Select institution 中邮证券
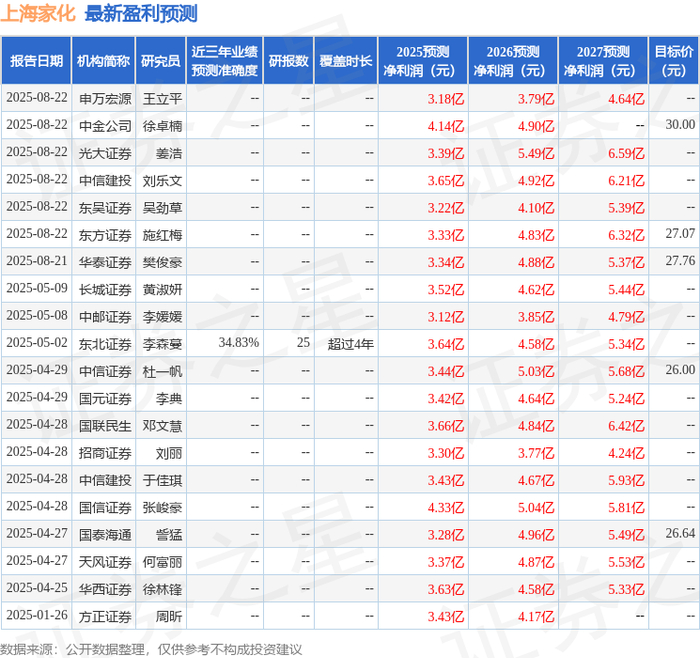Image resolution: width=700 pixels, height=658 pixels. tap(105, 317)
